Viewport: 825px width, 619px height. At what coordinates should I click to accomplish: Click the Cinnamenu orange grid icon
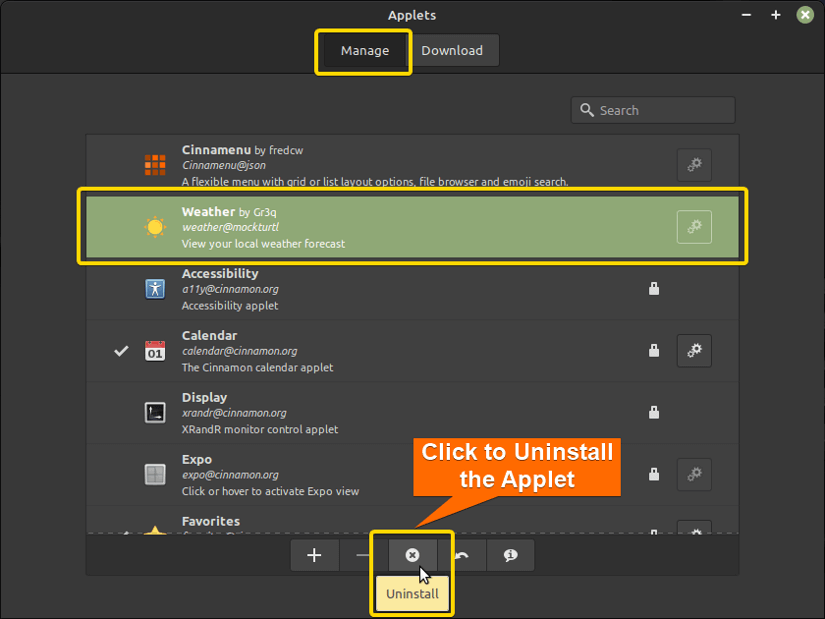click(155, 165)
